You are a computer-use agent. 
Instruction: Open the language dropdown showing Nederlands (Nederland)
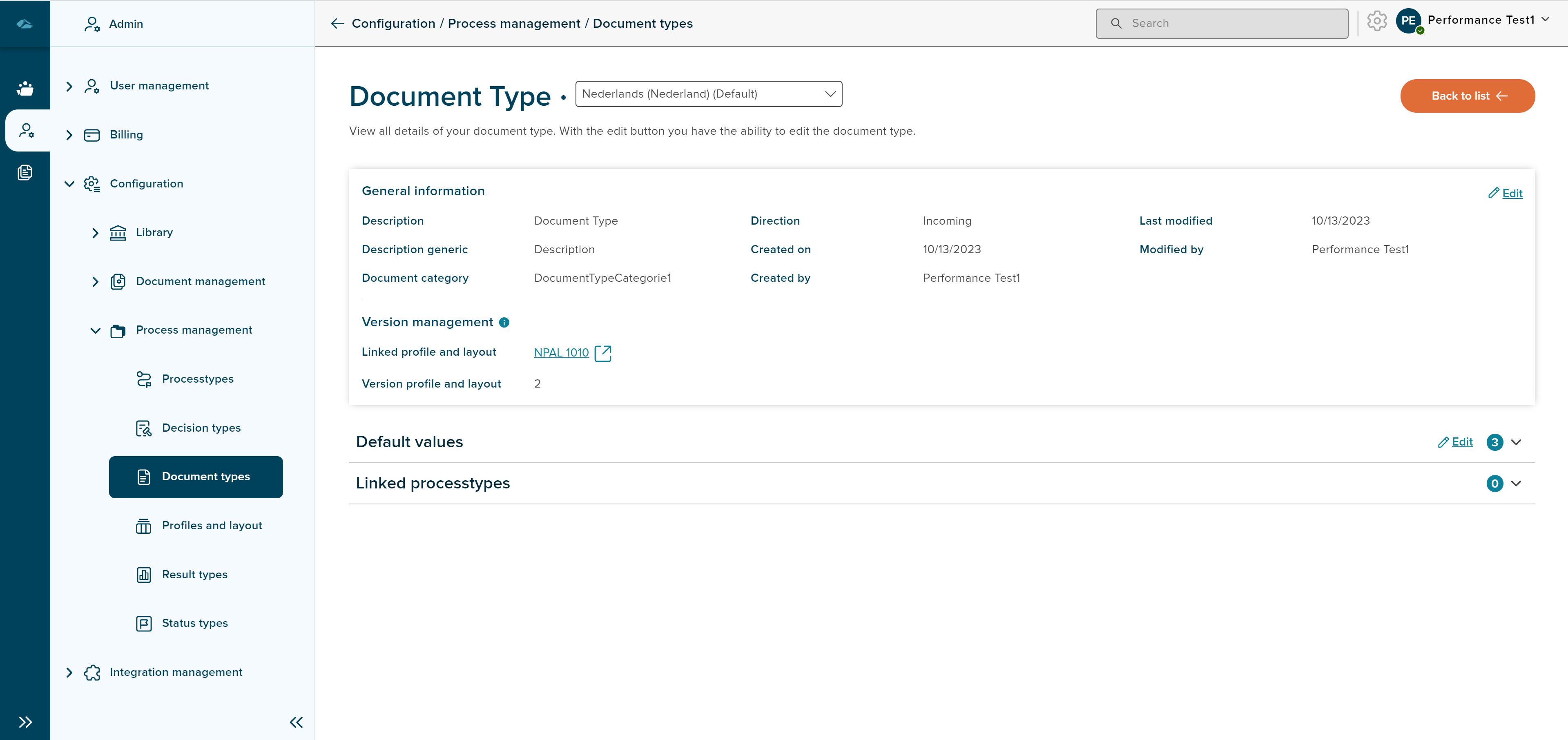708,94
